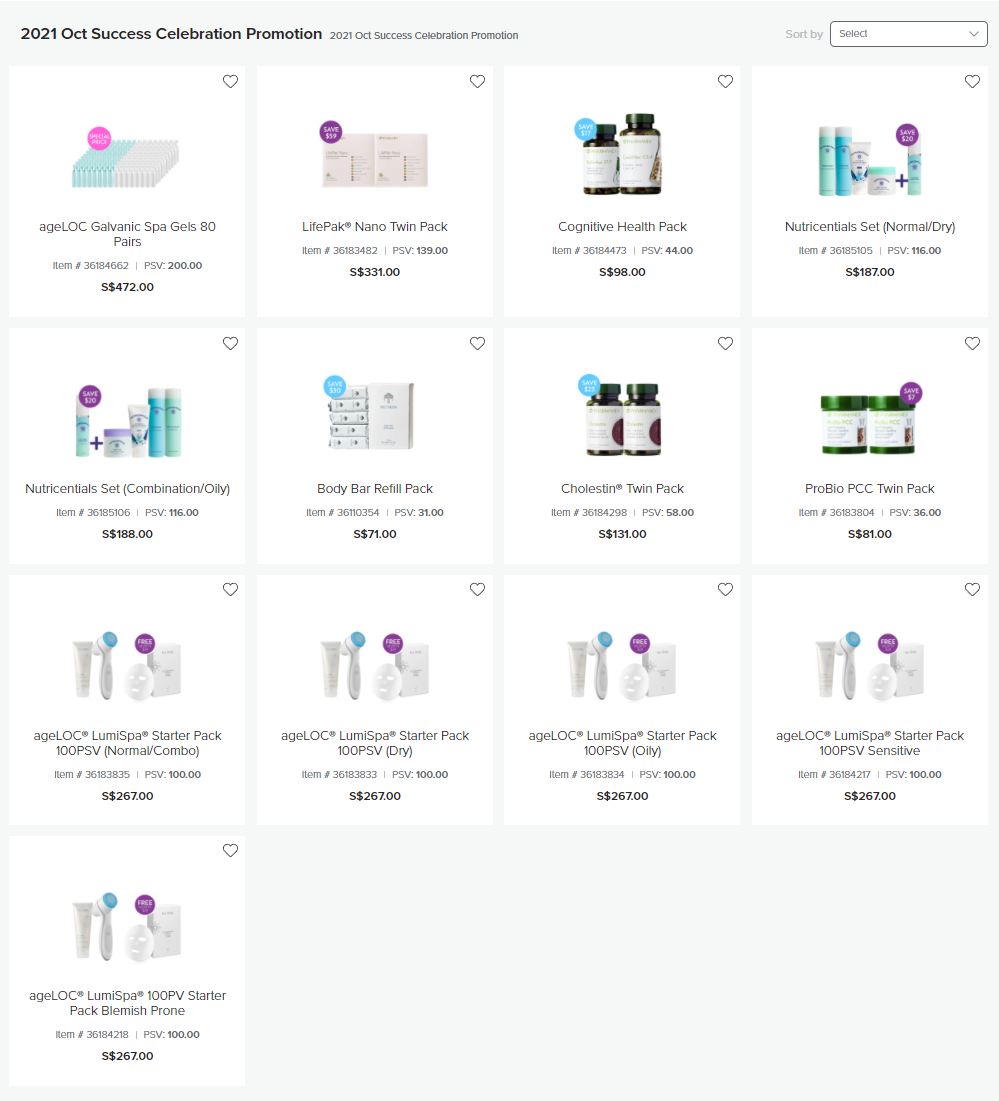This screenshot has height=1101, width=999.
Task: Toggle favorite on Nutricentials Set (Combination/Oily)
Action: [x=230, y=343]
